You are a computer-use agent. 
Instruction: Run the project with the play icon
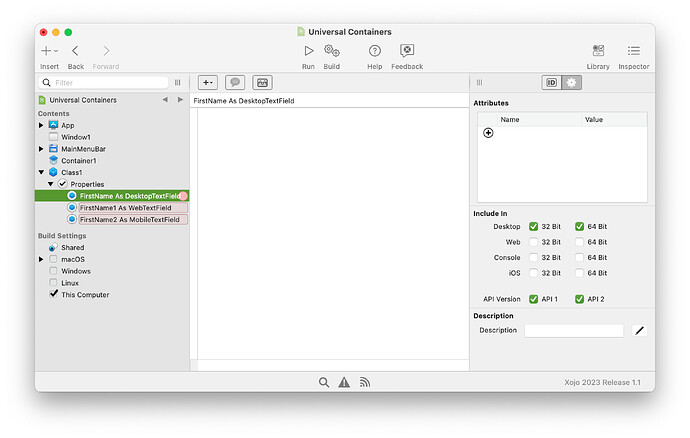click(x=308, y=51)
